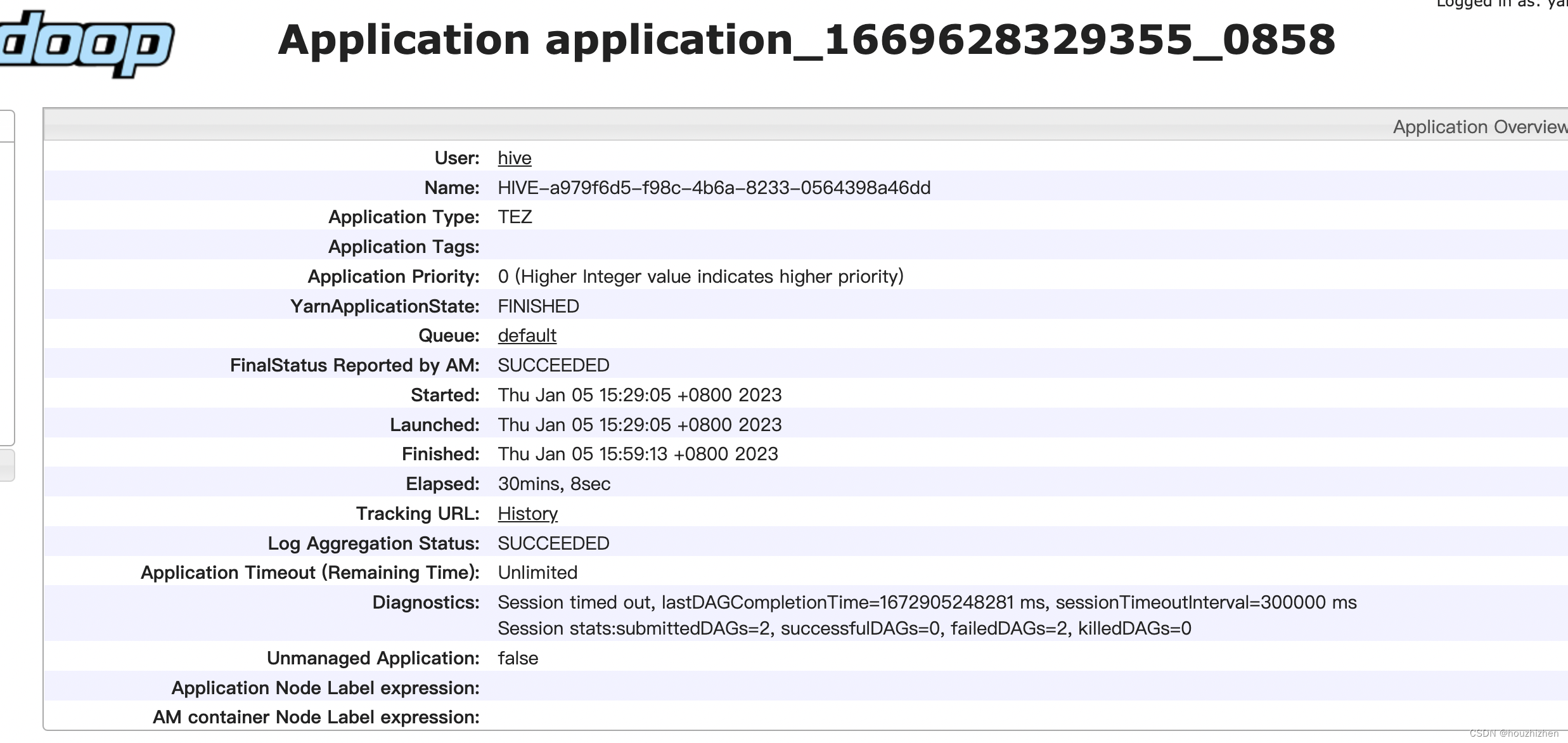1568x743 pixels.
Task: Click the Application Type: label
Action: pyautogui.click(x=404, y=217)
